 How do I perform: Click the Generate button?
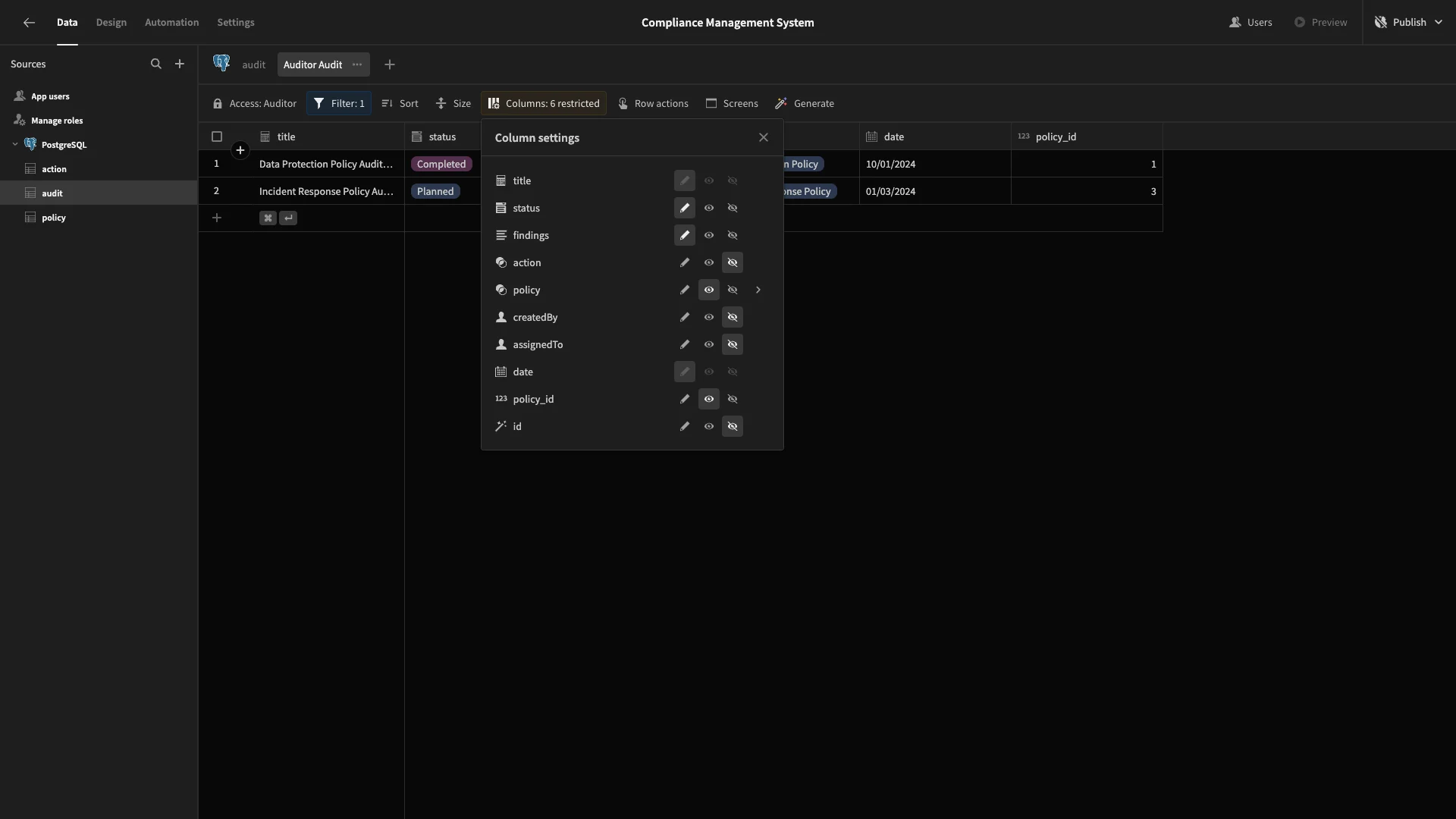pyautogui.click(x=805, y=103)
